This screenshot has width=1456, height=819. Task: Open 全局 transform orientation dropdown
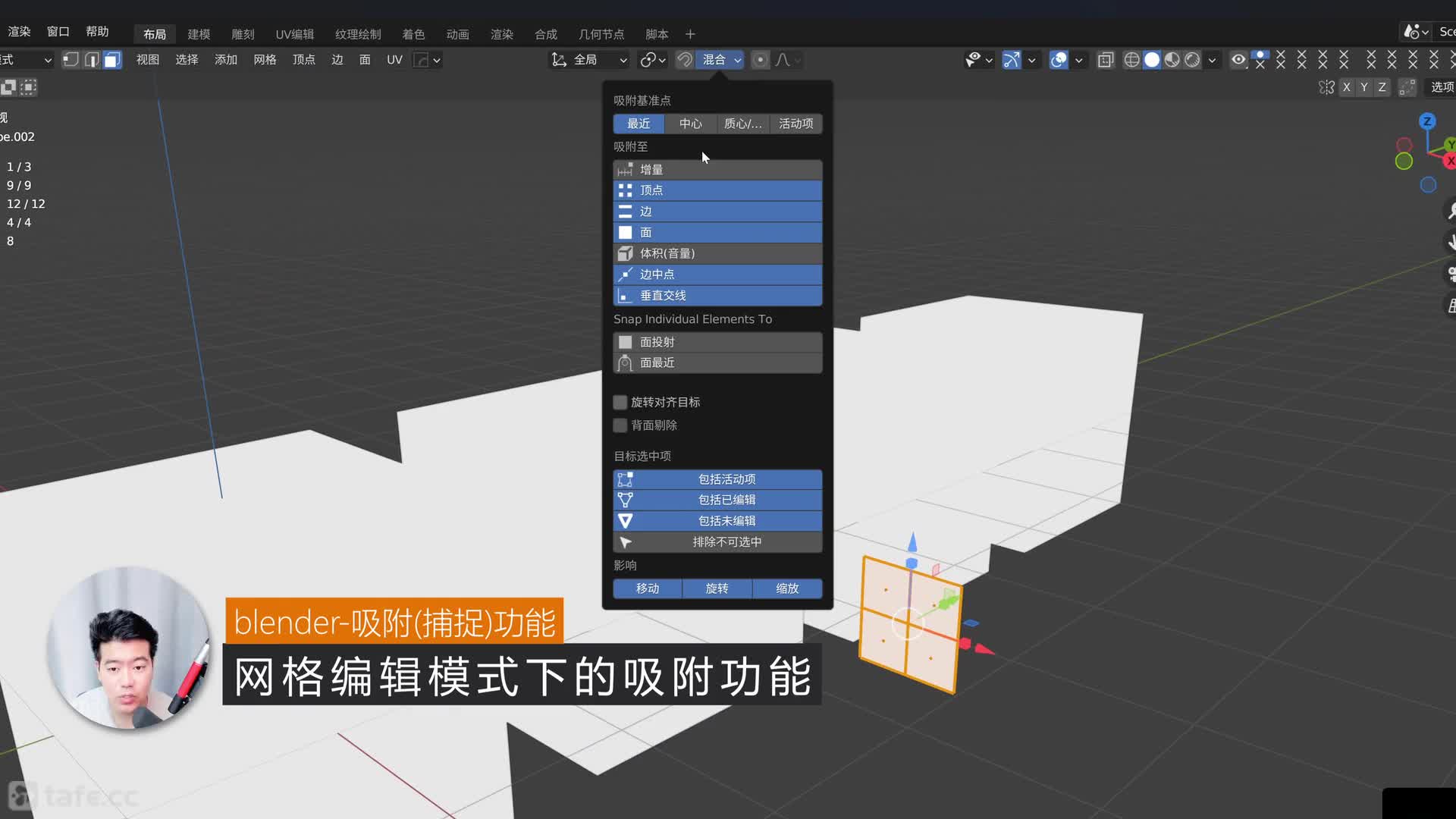(x=591, y=60)
